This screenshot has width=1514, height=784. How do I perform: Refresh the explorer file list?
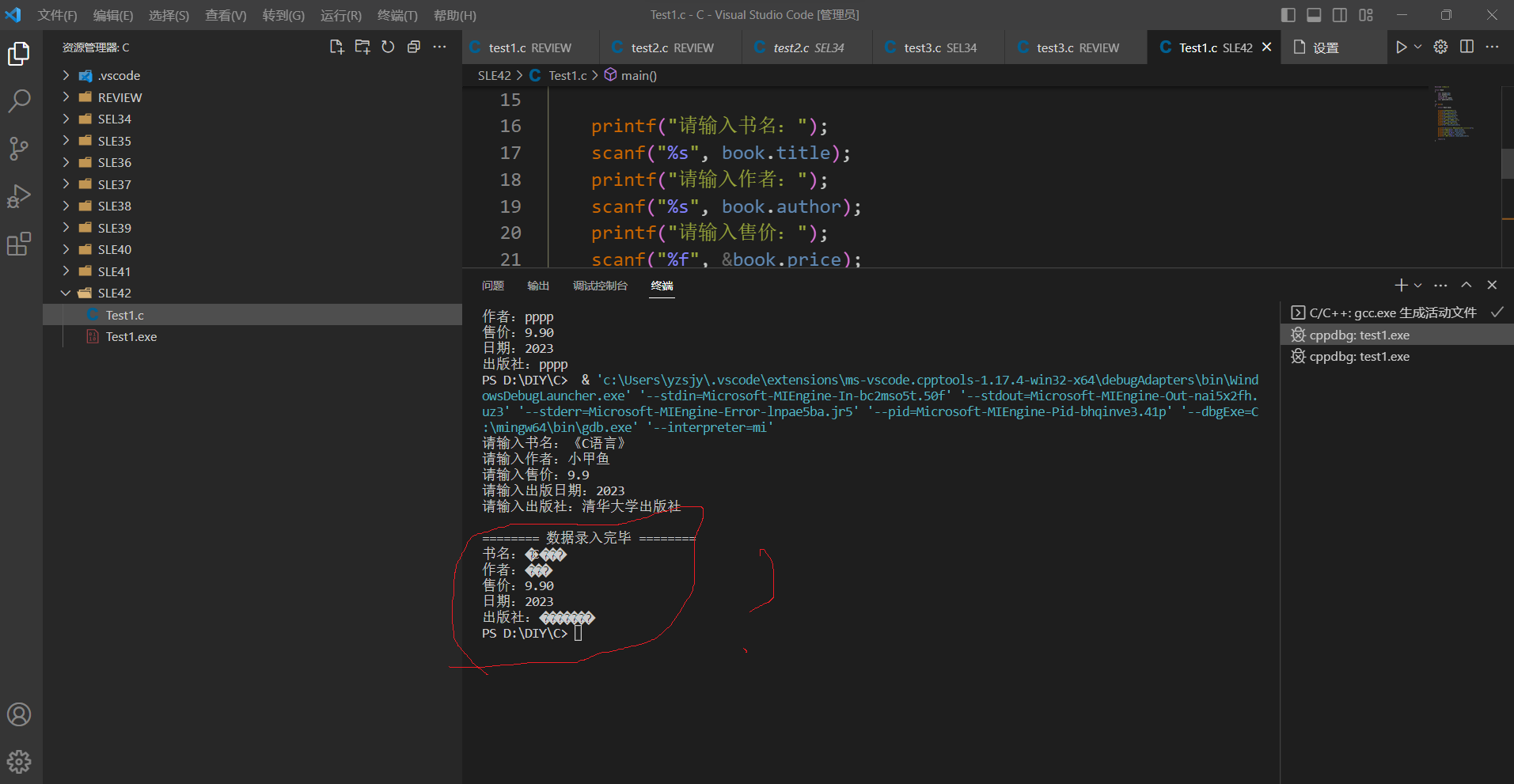click(388, 47)
